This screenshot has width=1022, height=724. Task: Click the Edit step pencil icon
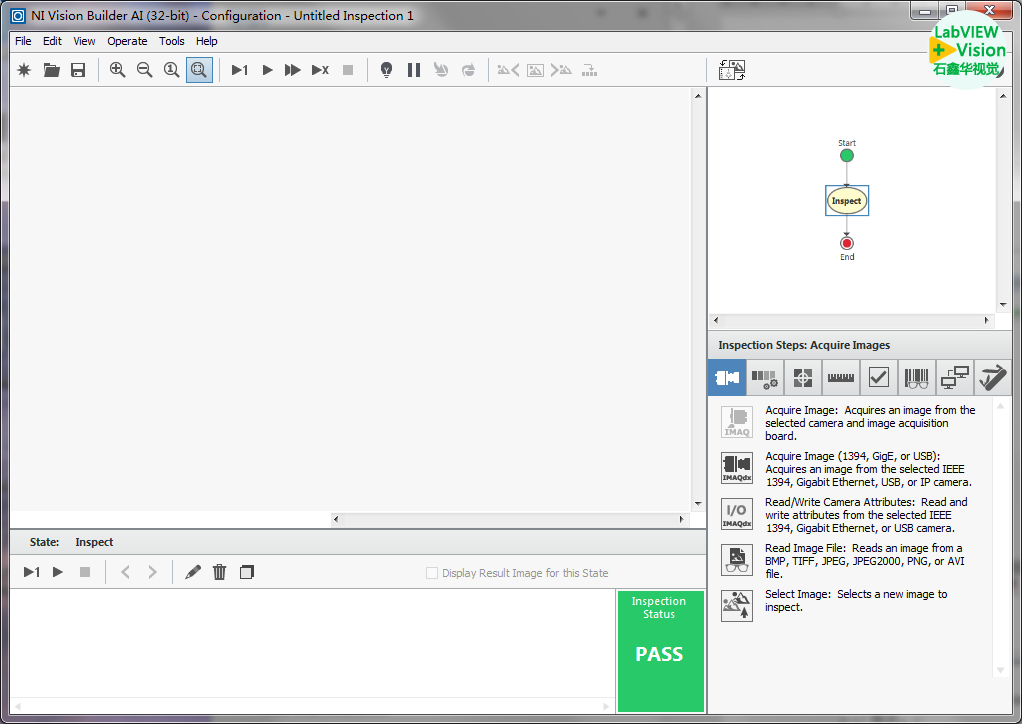pyautogui.click(x=193, y=572)
